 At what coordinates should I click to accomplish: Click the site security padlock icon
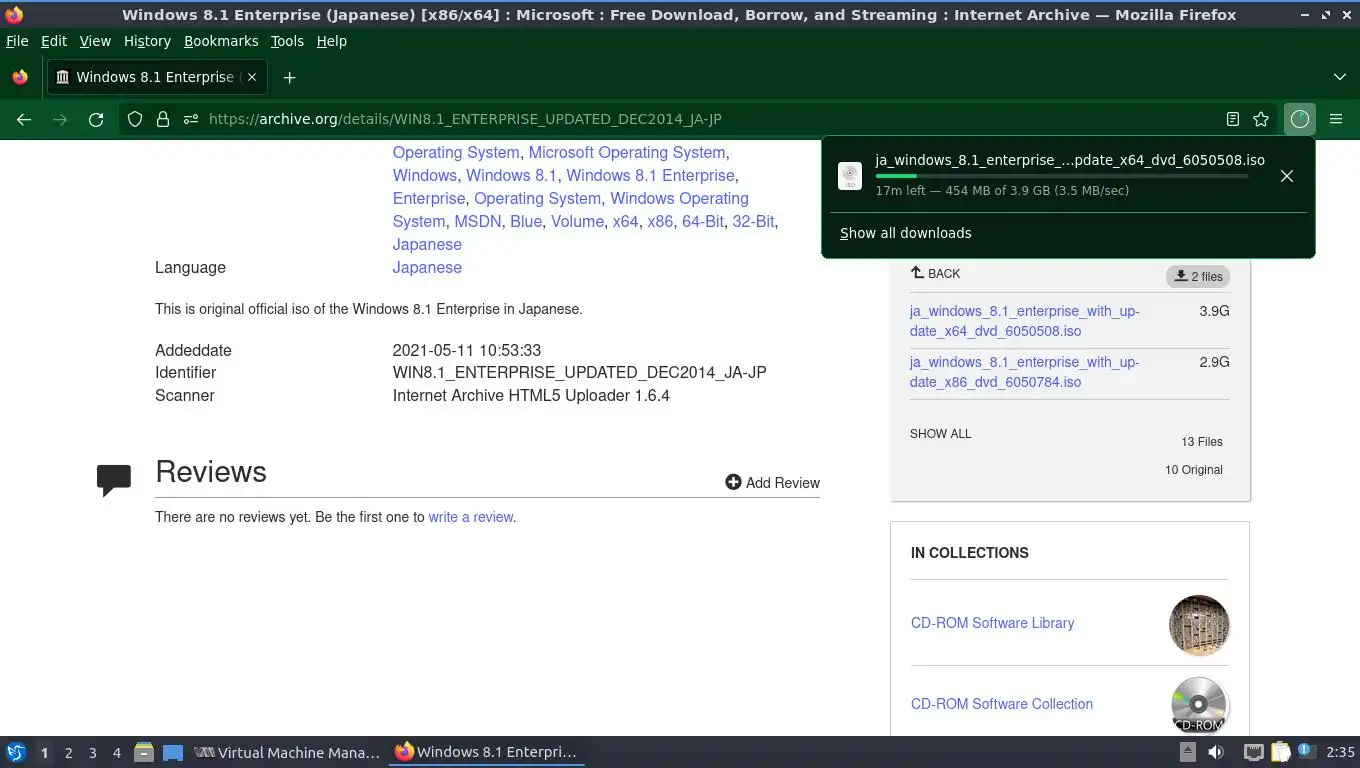point(163,119)
